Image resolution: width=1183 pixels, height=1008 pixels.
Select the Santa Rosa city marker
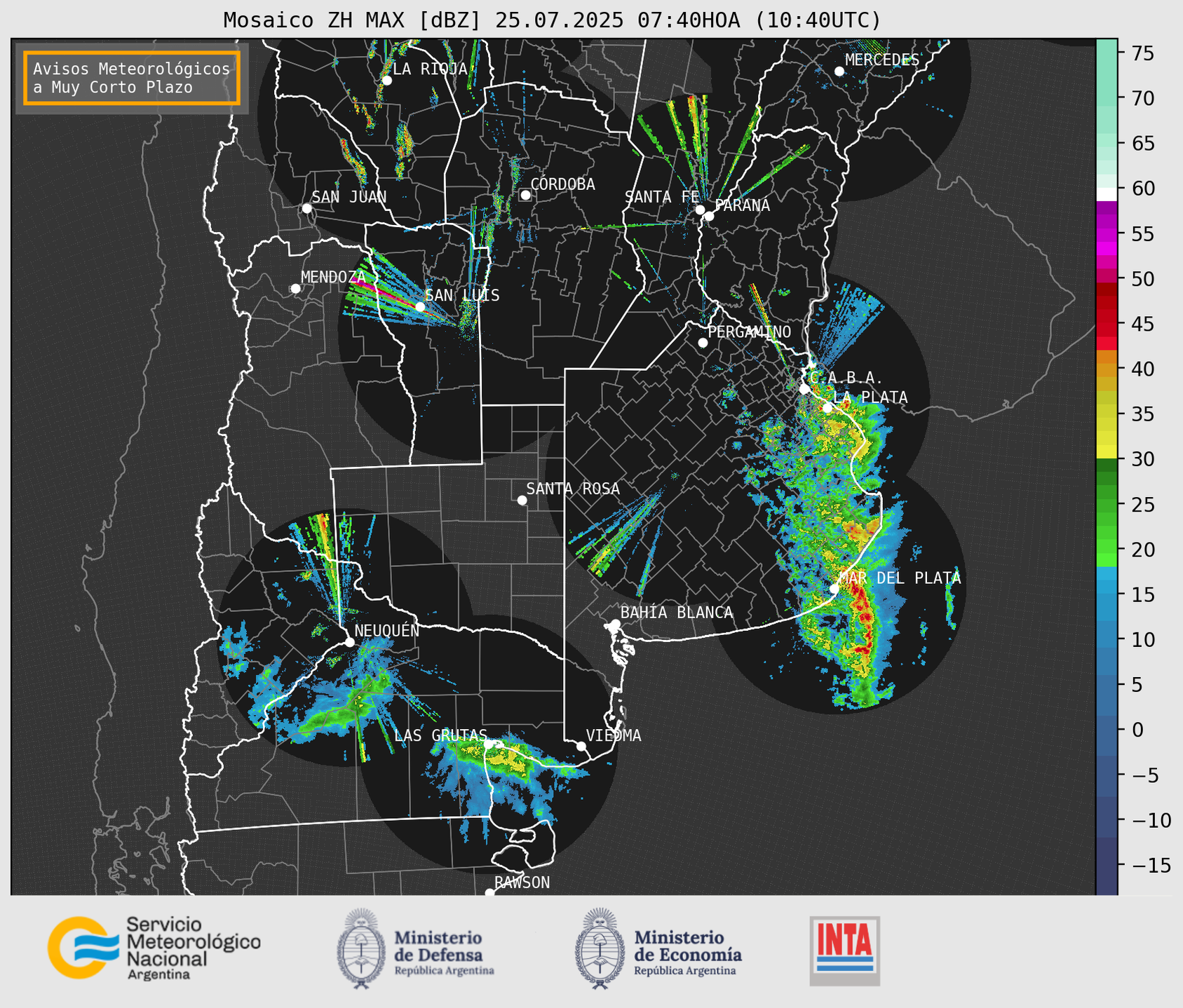coord(522,500)
